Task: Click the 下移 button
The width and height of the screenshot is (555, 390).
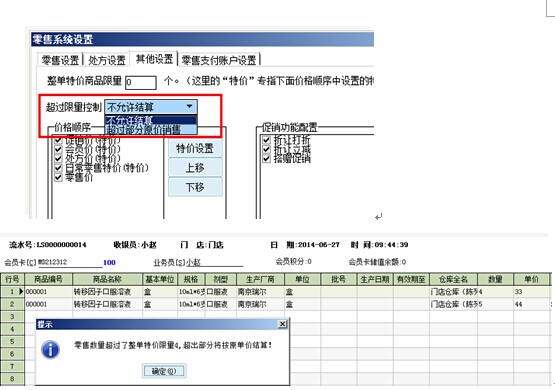Action: coord(195,187)
